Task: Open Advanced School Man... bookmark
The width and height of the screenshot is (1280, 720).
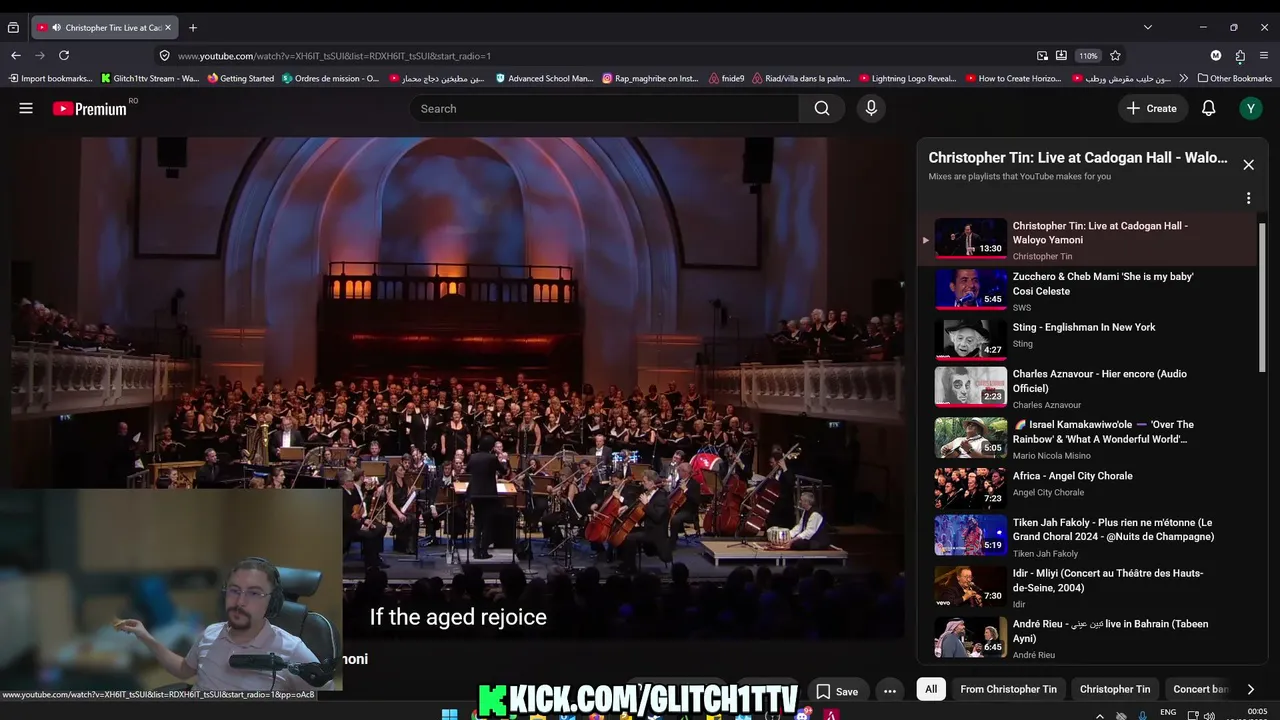Action: (544, 78)
